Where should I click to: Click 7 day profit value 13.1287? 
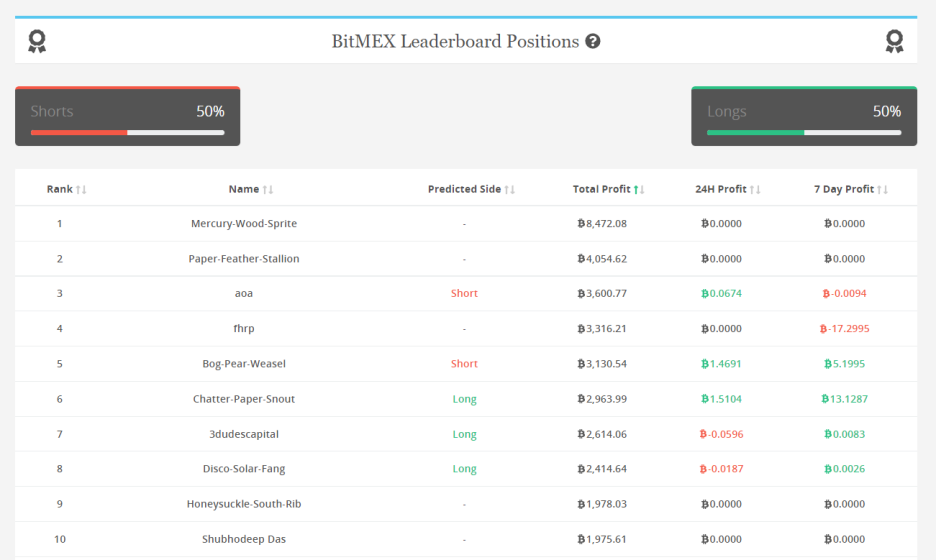coord(844,399)
